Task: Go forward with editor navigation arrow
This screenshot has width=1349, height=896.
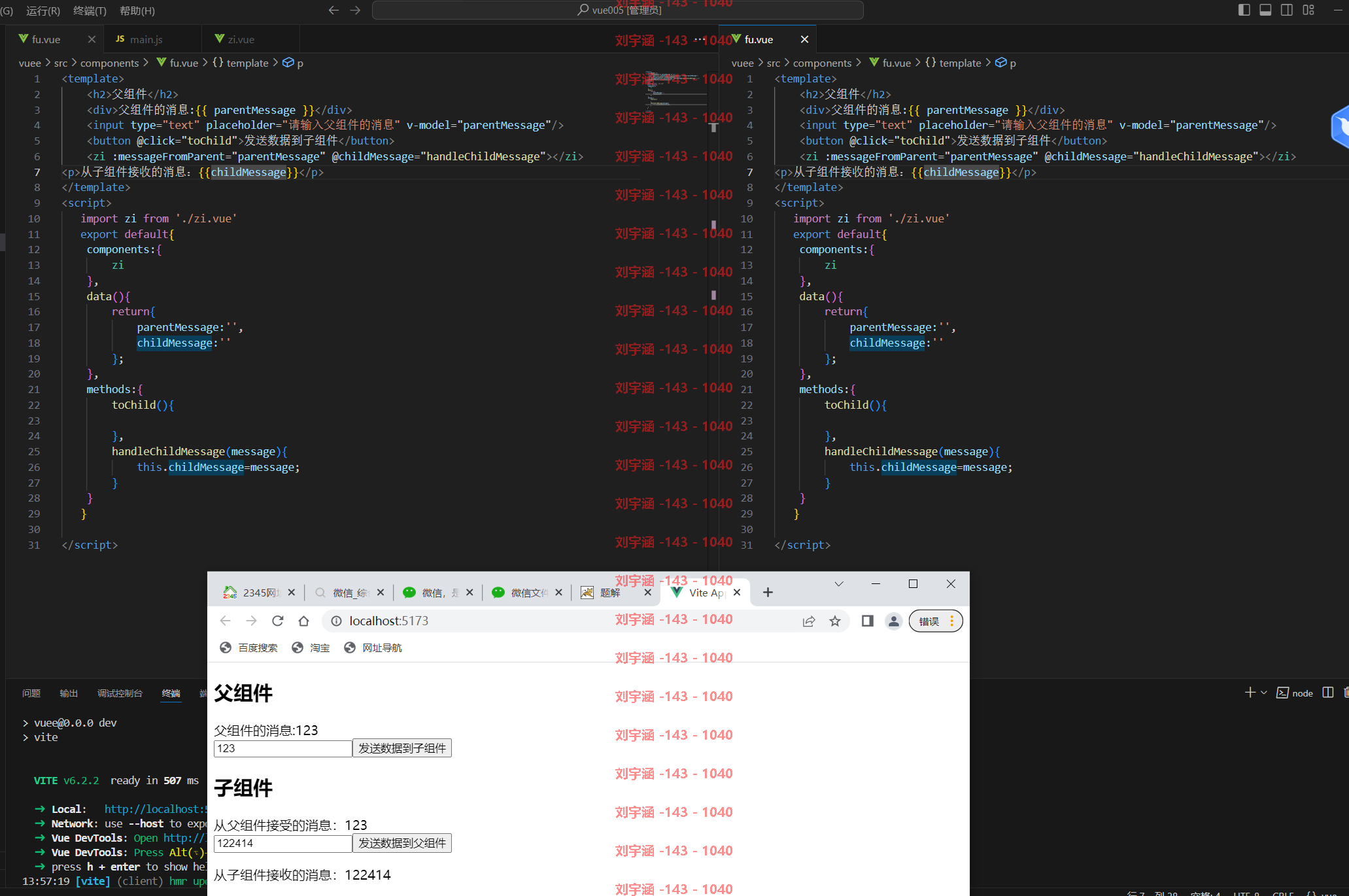Action: click(x=355, y=10)
